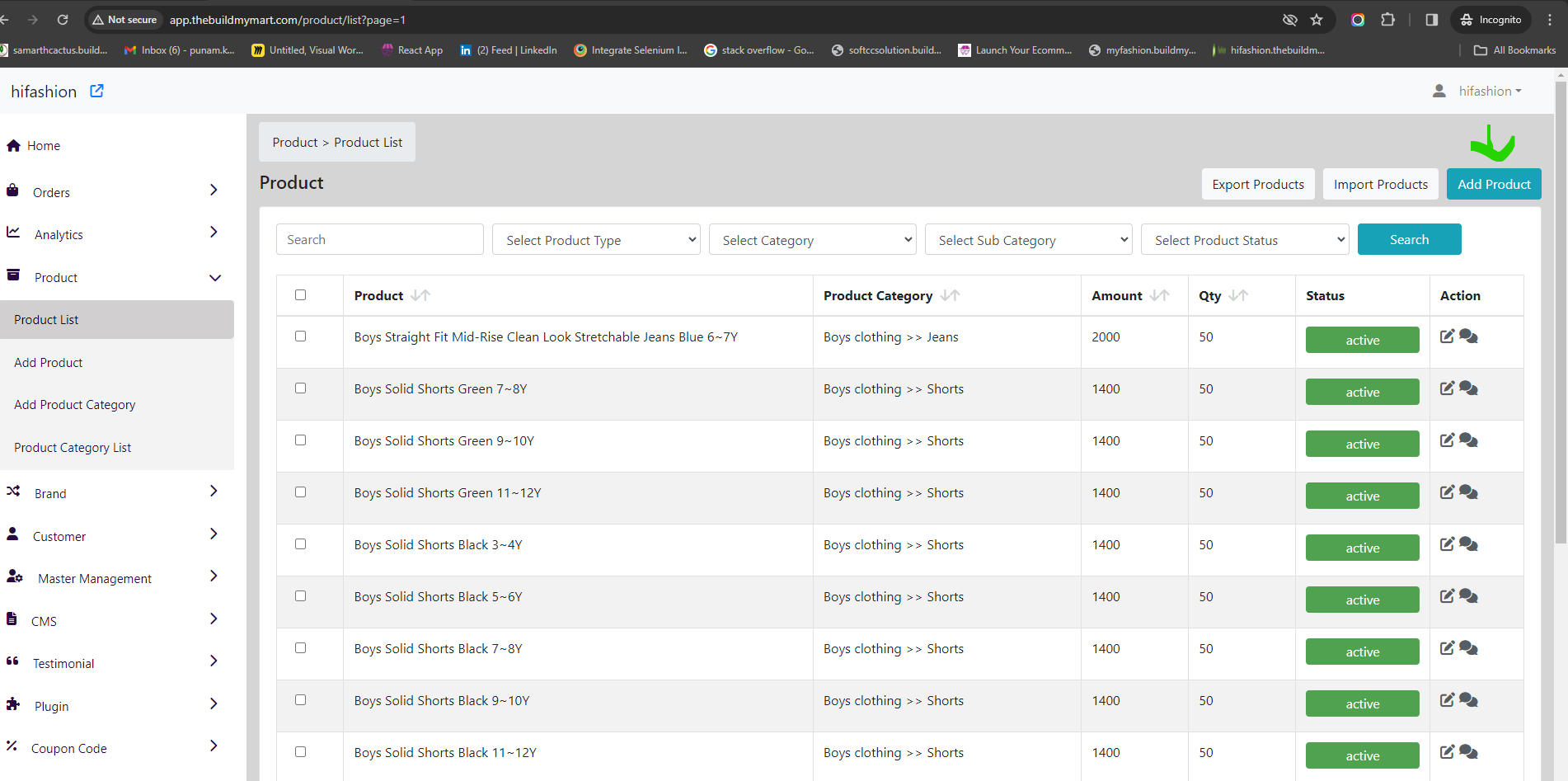Check the Shorts Black 9~10Y row
This screenshot has height=781, width=1568.
(301, 700)
